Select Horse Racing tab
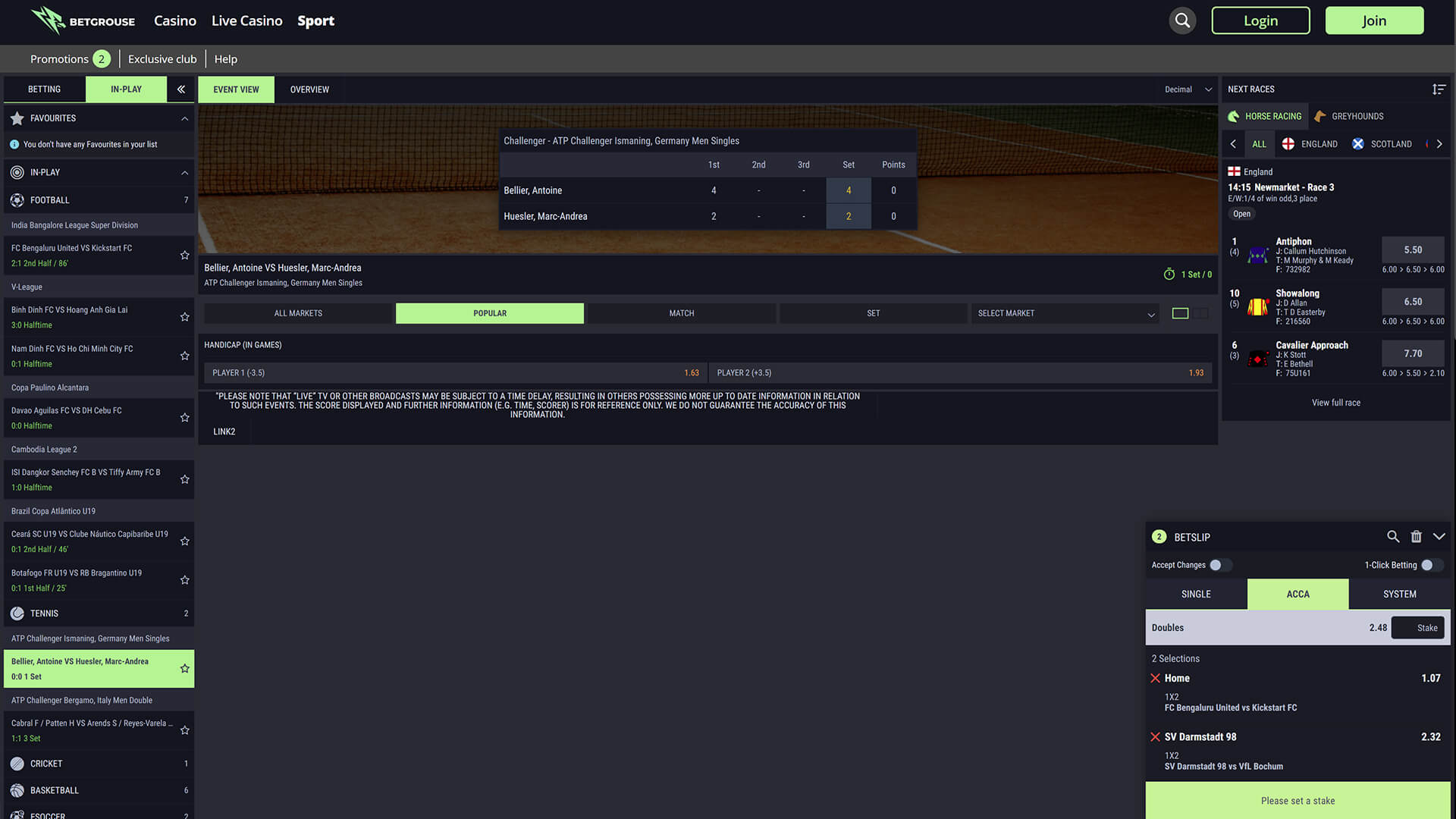 pos(1265,116)
